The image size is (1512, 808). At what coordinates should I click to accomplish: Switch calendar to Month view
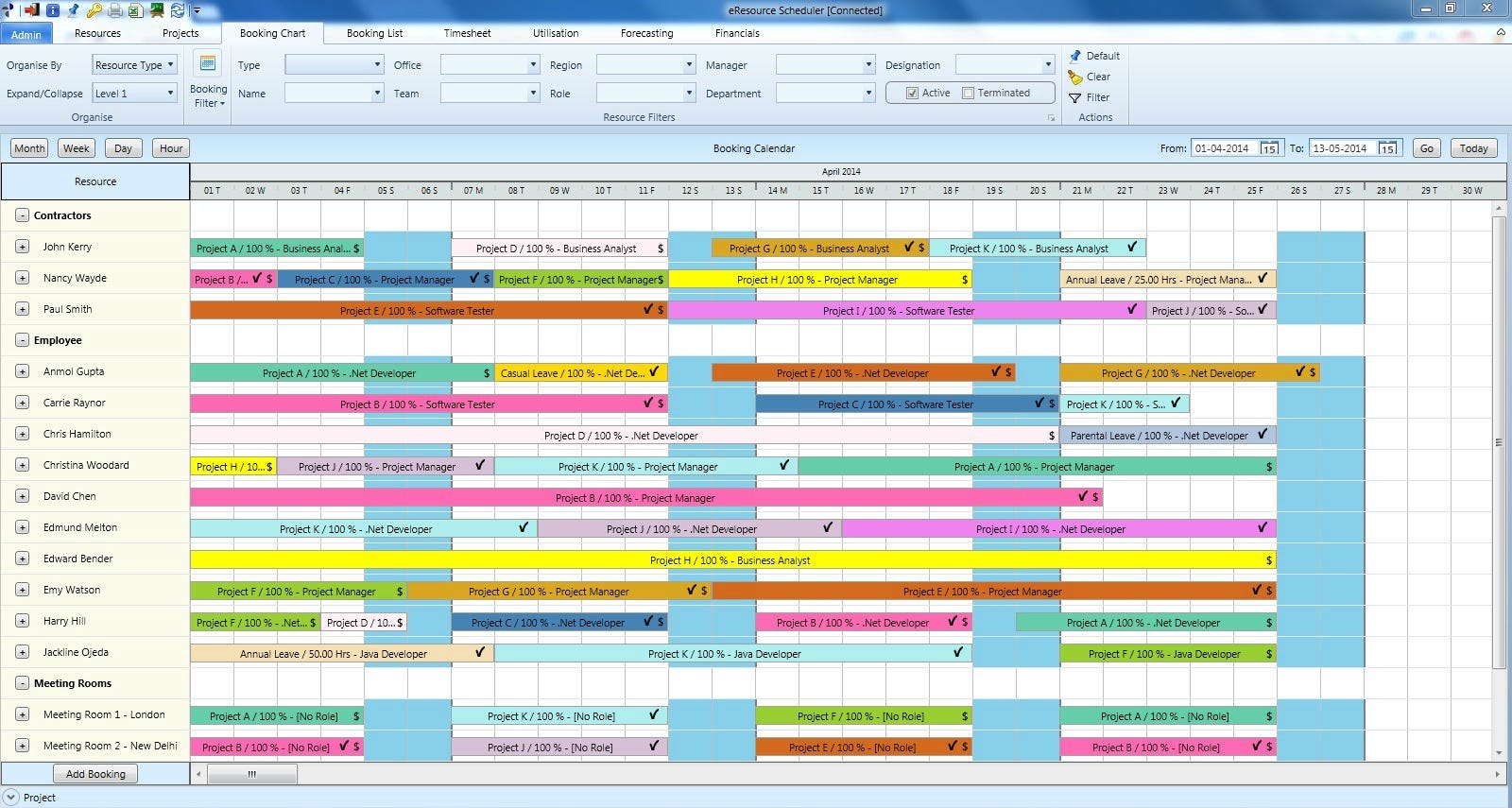(x=29, y=148)
